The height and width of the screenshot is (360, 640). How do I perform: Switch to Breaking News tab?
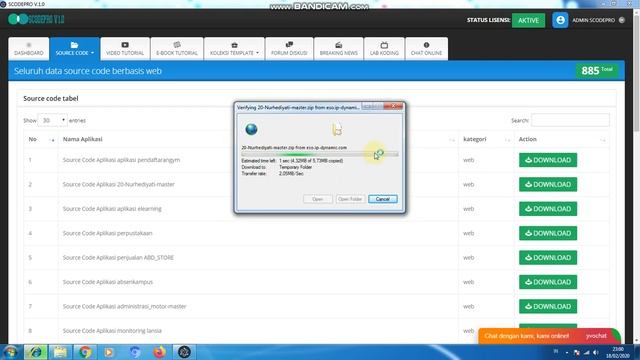(338, 49)
